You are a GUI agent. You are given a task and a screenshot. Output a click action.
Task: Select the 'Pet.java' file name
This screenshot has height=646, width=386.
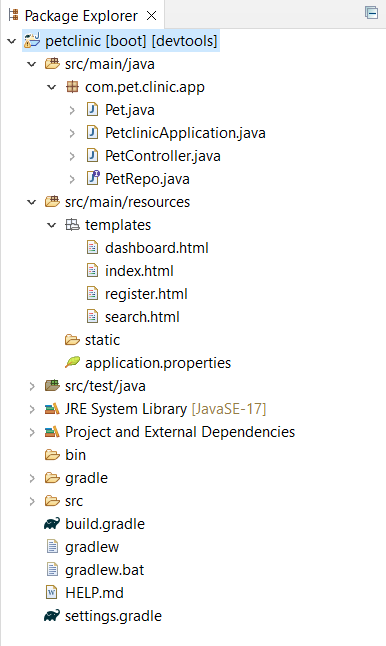pyautogui.click(x=130, y=110)
